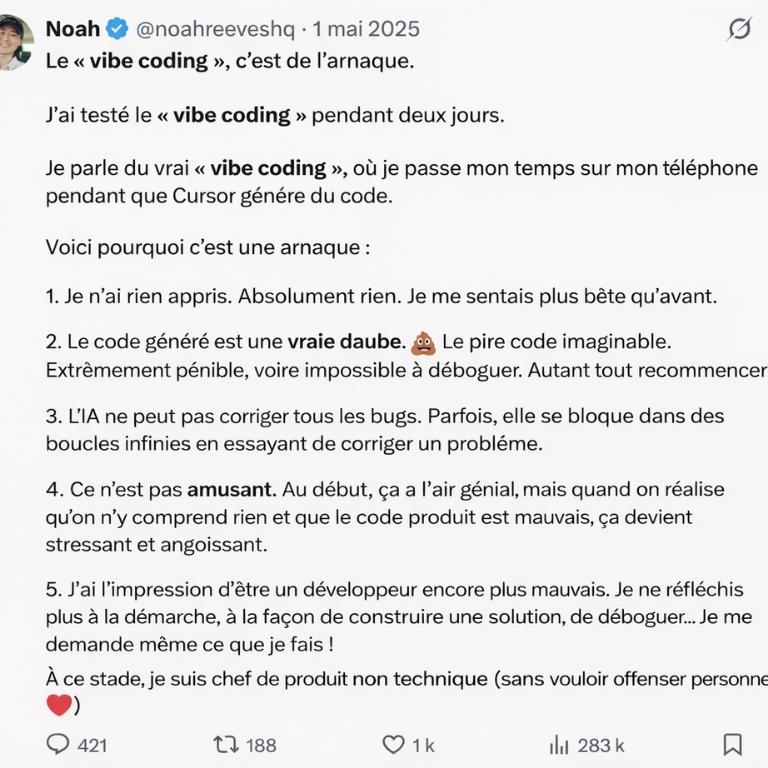Image resolution: width=768 pixels, height=768 pixels.
Task: Click the red heart emoji at the end
Action: (x=59, y=705)
